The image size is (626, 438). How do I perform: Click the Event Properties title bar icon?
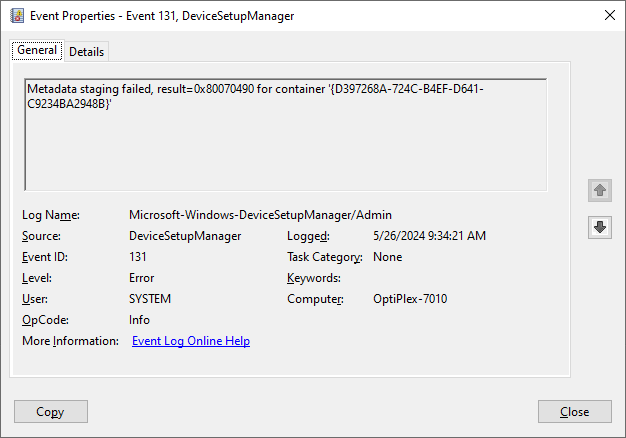[16, 16]
